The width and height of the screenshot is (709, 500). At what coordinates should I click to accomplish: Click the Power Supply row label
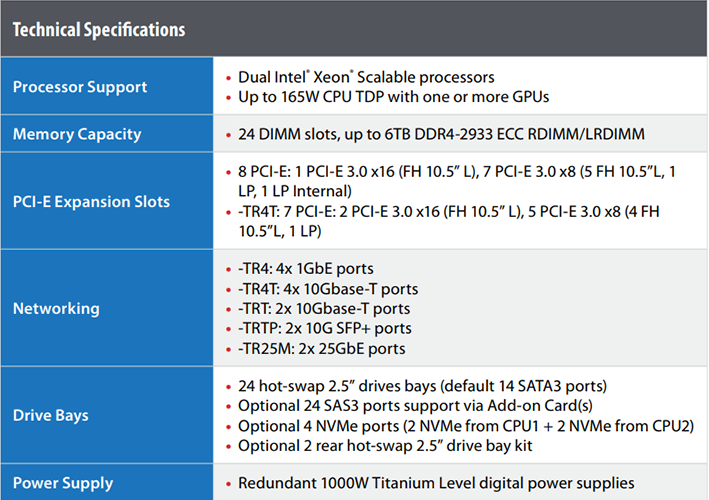[x=63, y=483]
